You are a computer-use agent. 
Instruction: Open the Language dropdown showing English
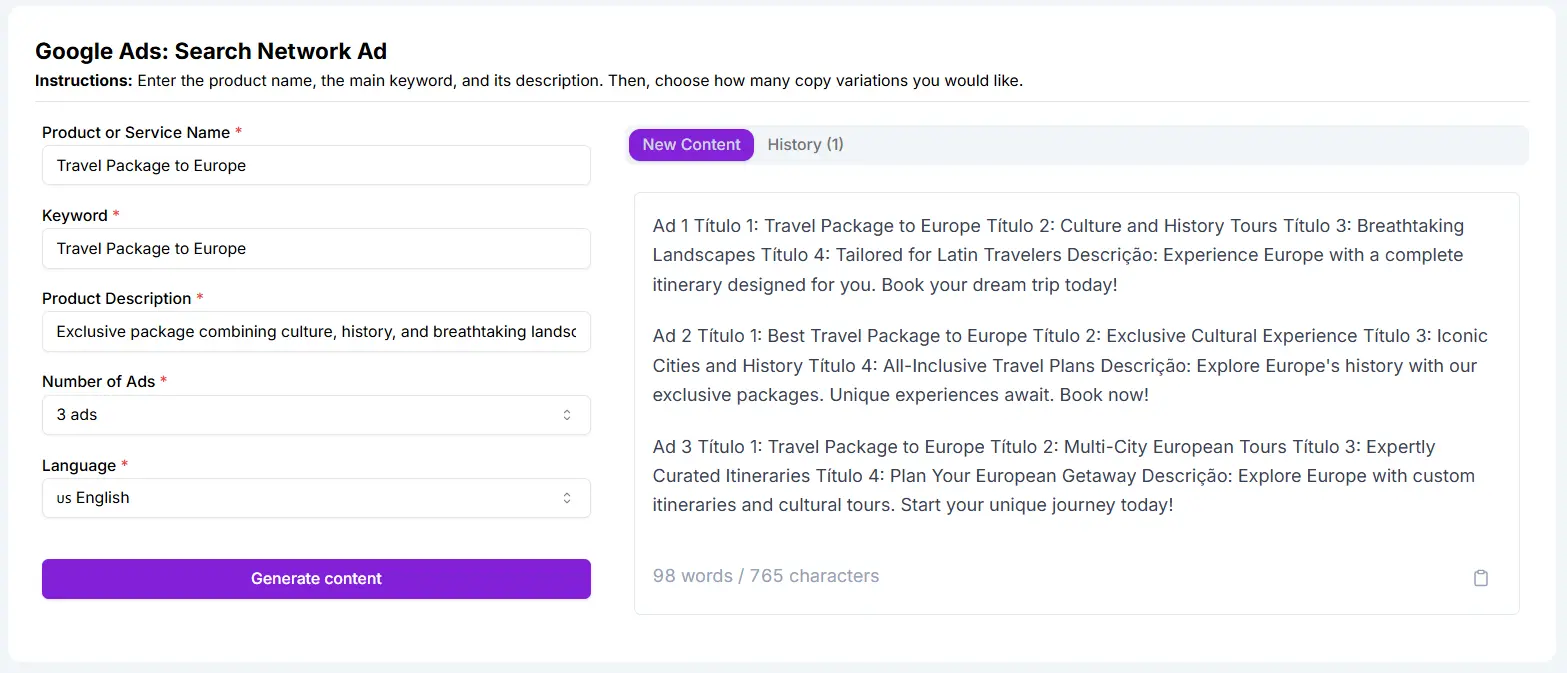pyautogui.click(x=316, y=498)
